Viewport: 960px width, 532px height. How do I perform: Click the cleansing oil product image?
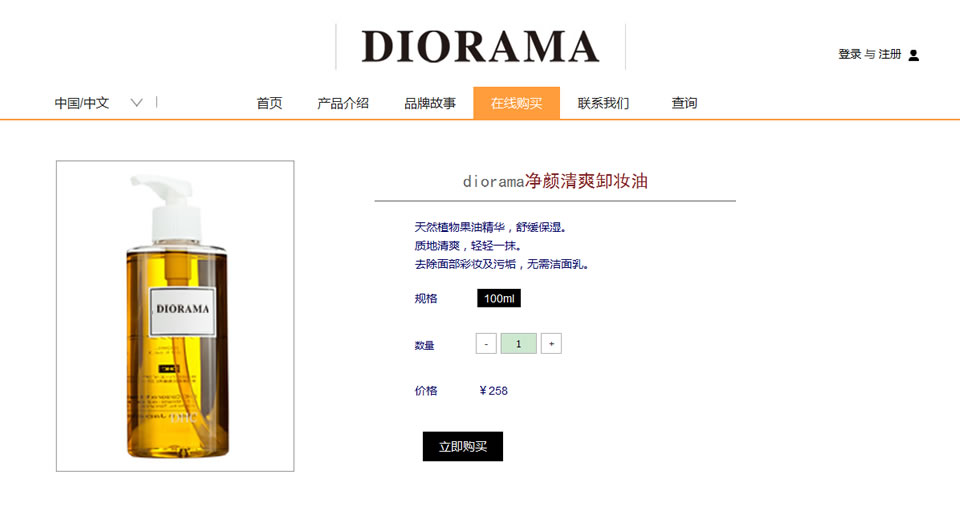175,316
